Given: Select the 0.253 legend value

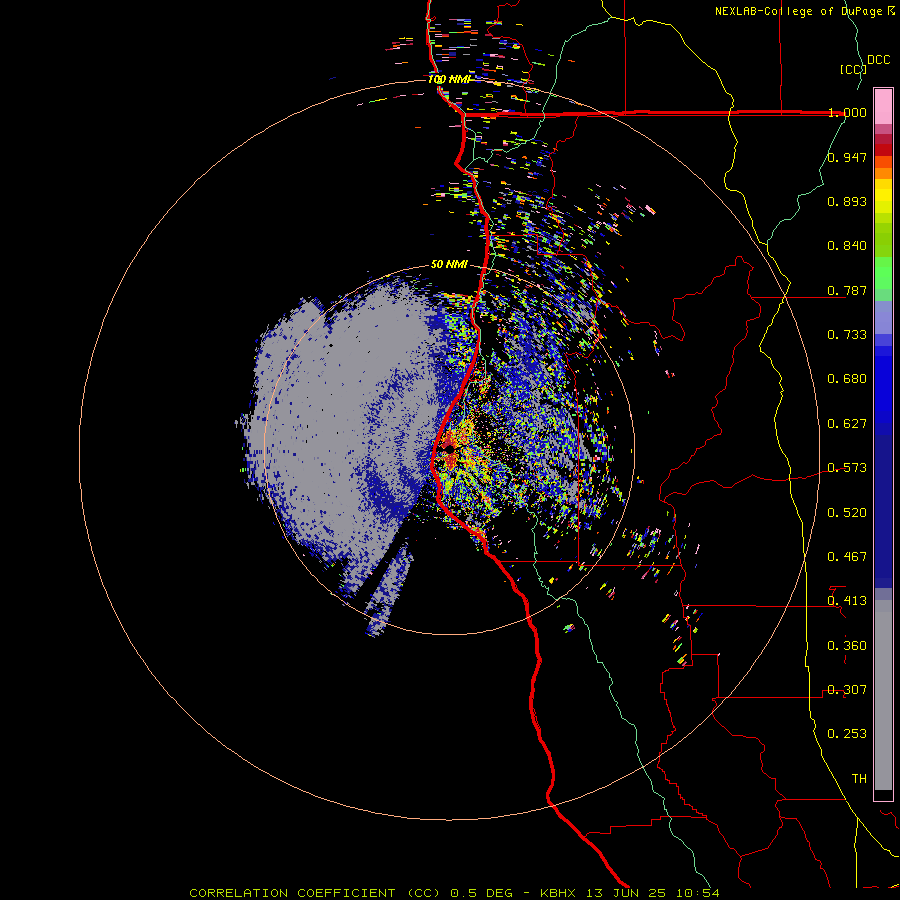Looking at the screenshot, I should click(x=847, y=734).
